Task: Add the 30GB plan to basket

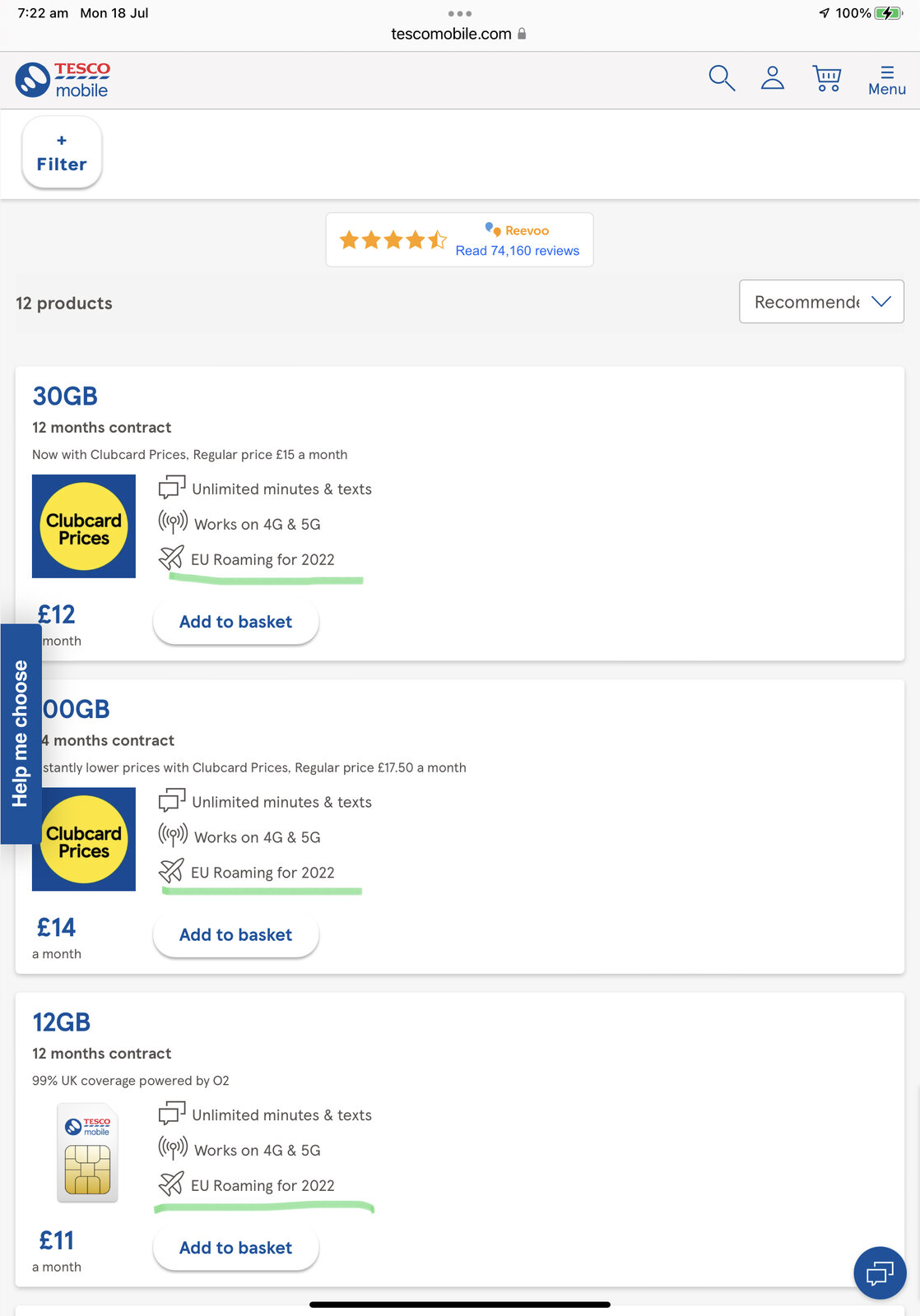Action: (x=235, y=622)
